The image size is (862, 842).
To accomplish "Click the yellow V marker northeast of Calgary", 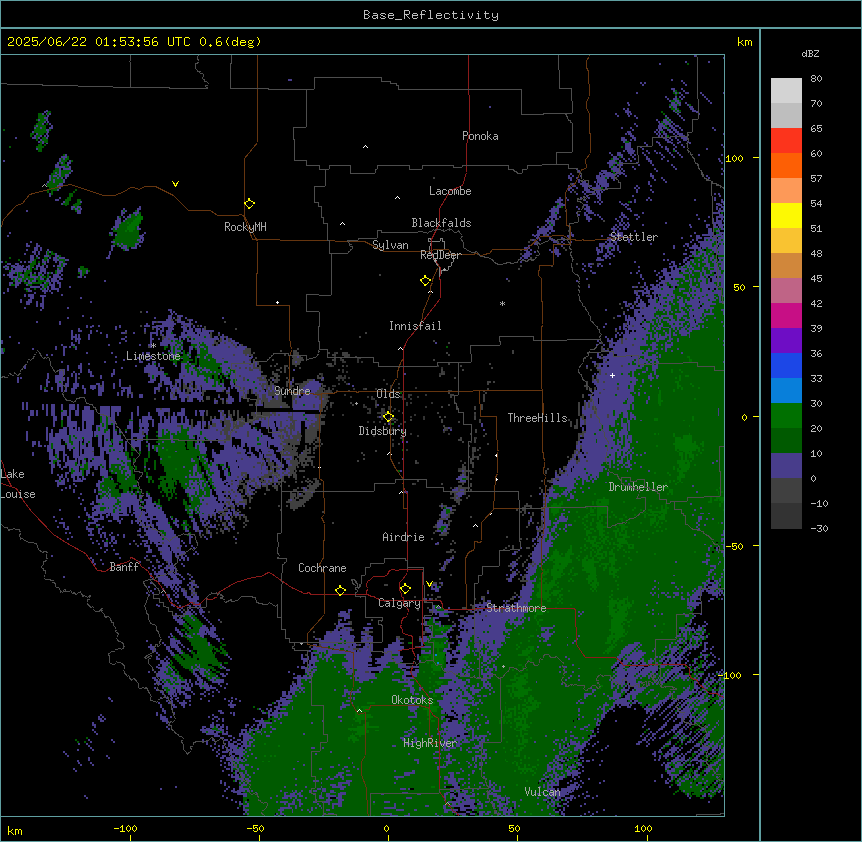I will tap(429, 584).
